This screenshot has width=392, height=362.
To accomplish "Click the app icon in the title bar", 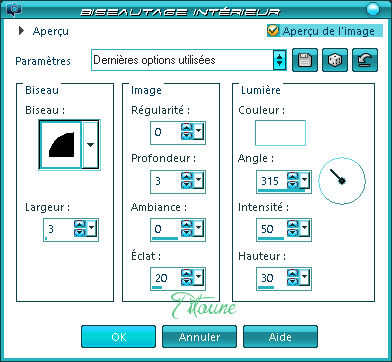I will tap(13, 9).
